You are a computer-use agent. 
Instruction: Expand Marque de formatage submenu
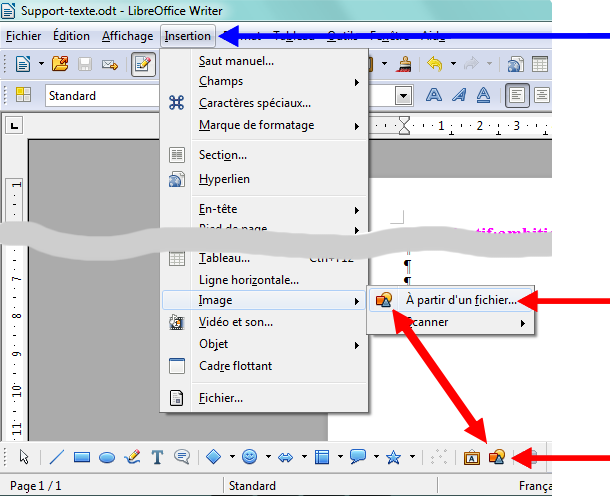tap(264, 125)
